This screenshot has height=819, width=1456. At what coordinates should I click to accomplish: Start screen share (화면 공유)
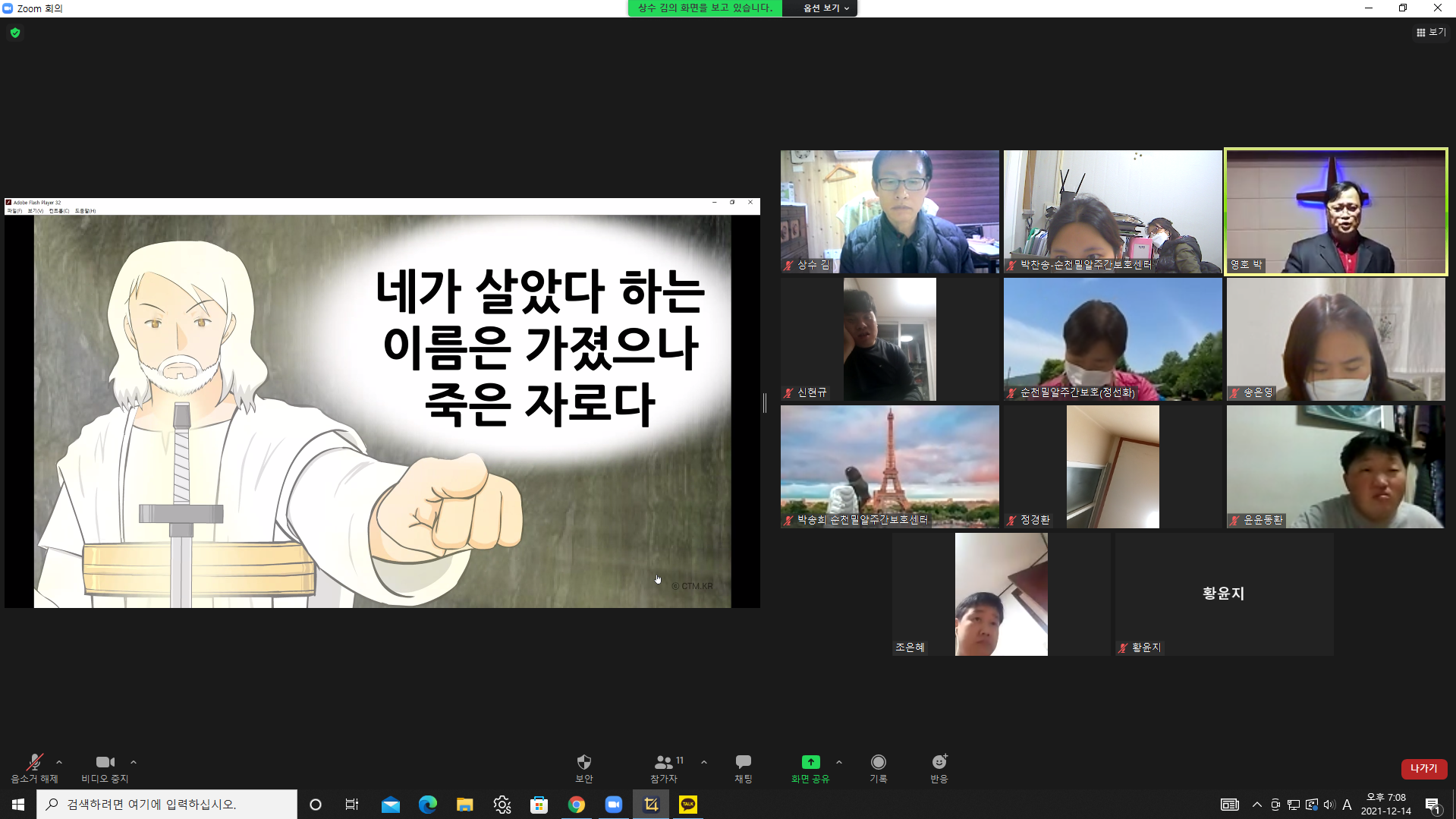click(x=810, y=768)
